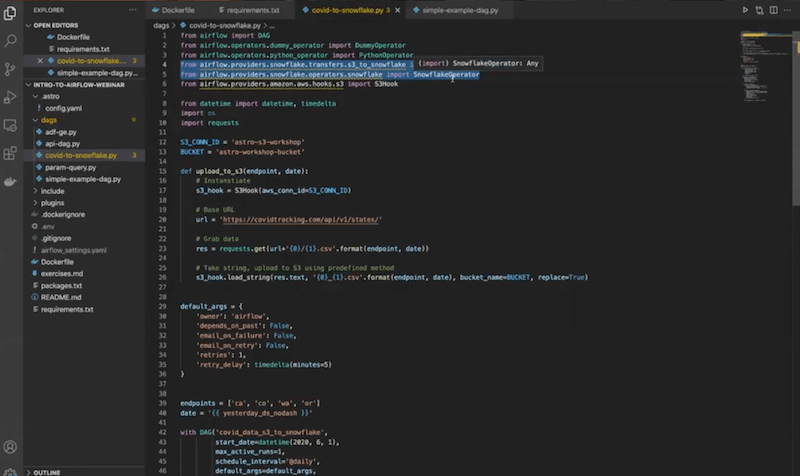Expand the Outline section

[46, 471]
